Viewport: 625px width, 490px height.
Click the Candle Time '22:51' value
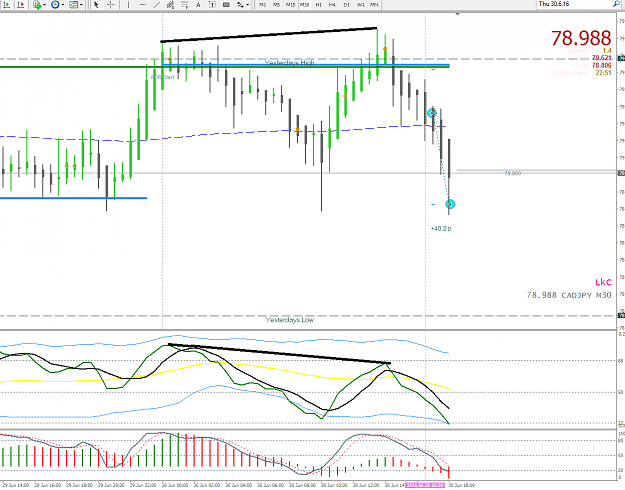tap(603, 73)
